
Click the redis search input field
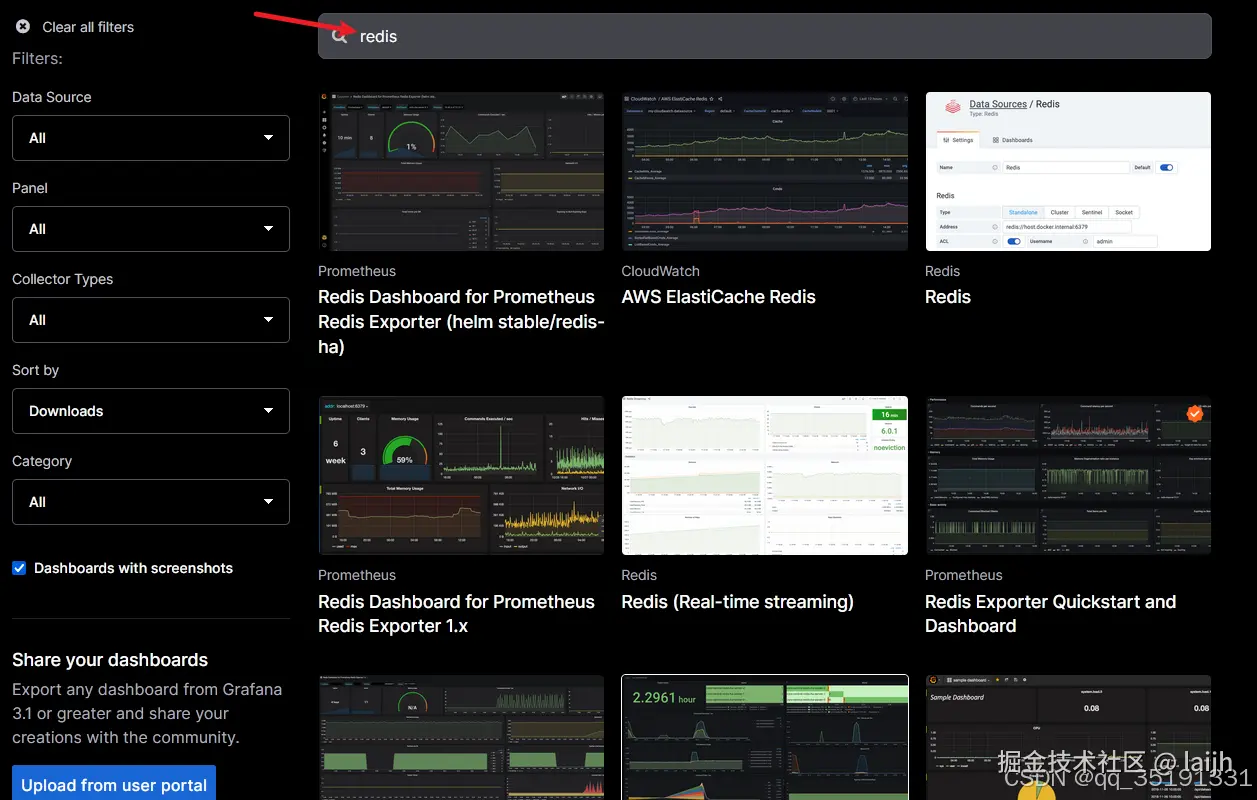point(765,36)
